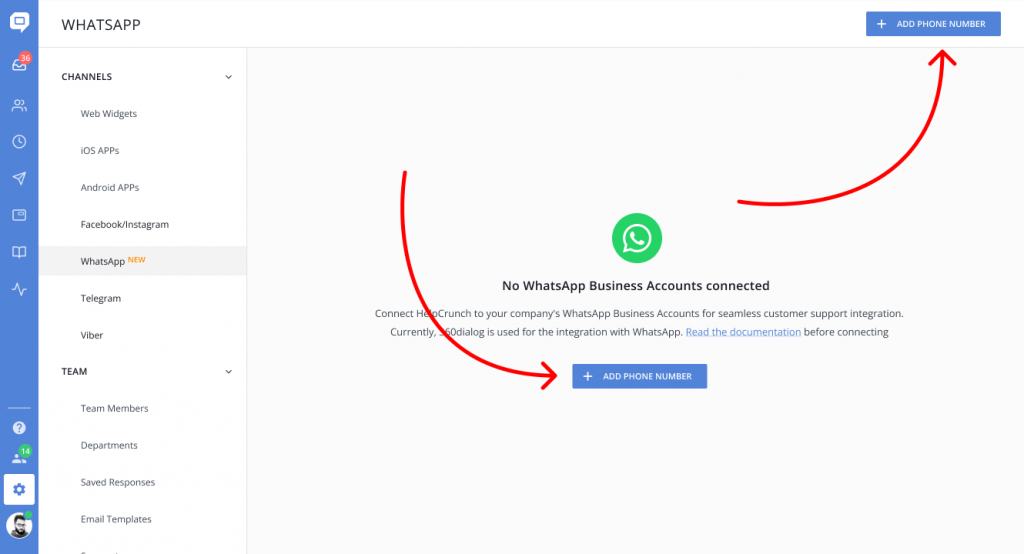
Task: Click top-right Add Phone Number button
Action: tap(933, 24)
